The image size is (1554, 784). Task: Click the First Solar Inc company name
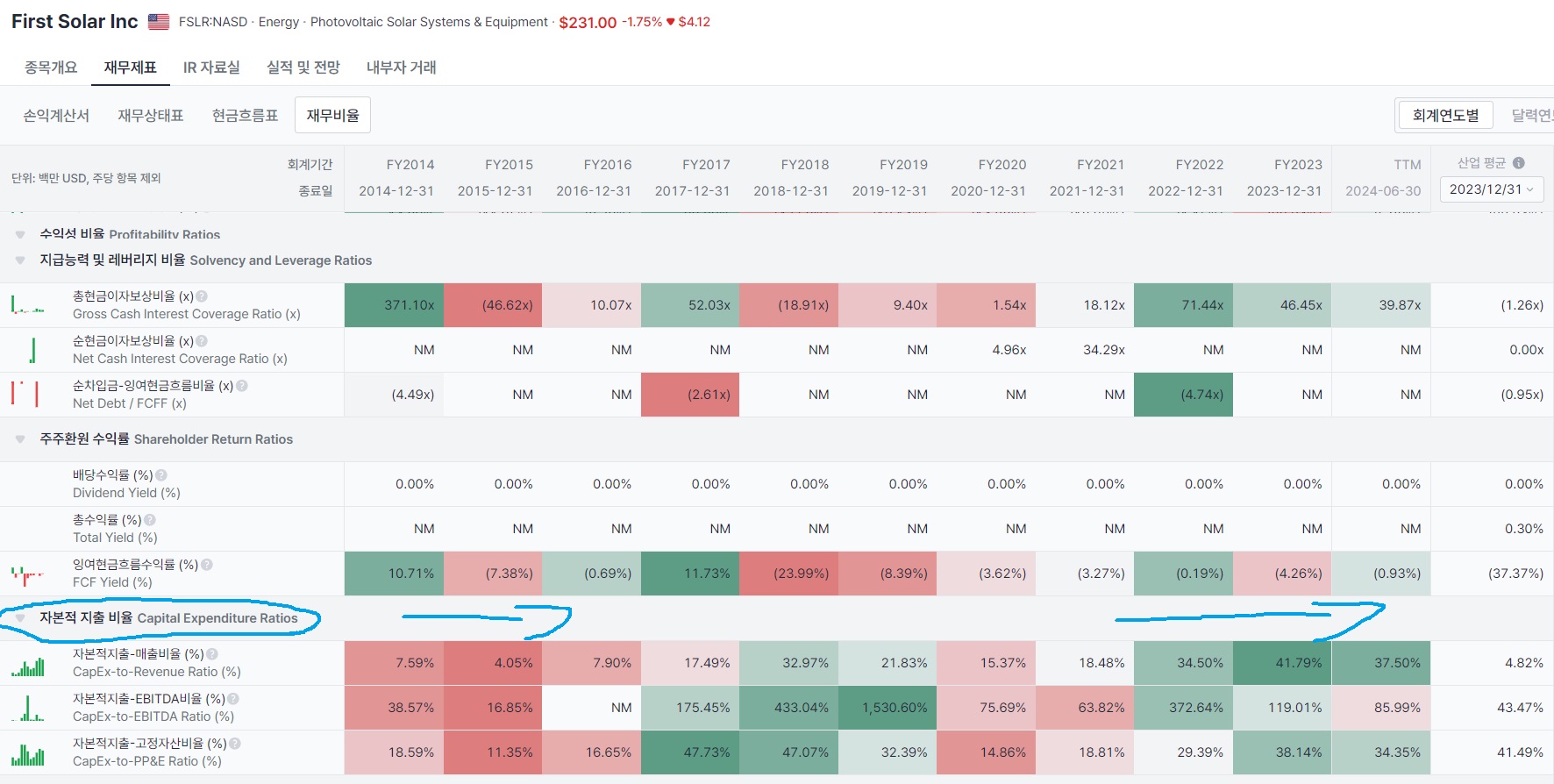tap(75, 22)
